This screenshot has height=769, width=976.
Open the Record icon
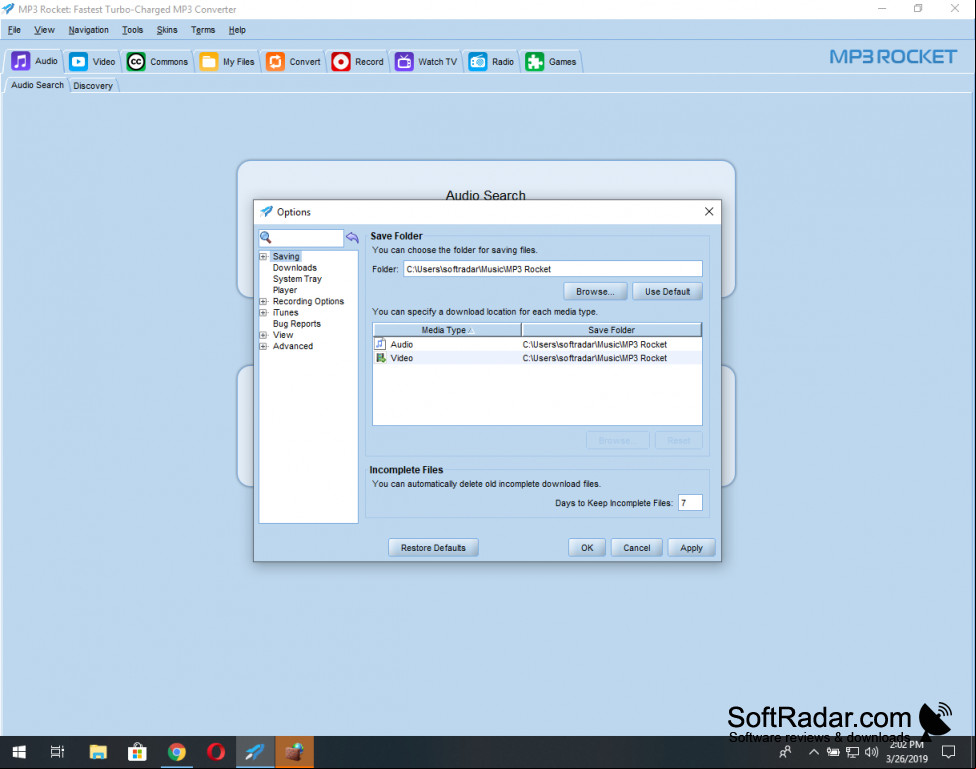click(341, 61)
